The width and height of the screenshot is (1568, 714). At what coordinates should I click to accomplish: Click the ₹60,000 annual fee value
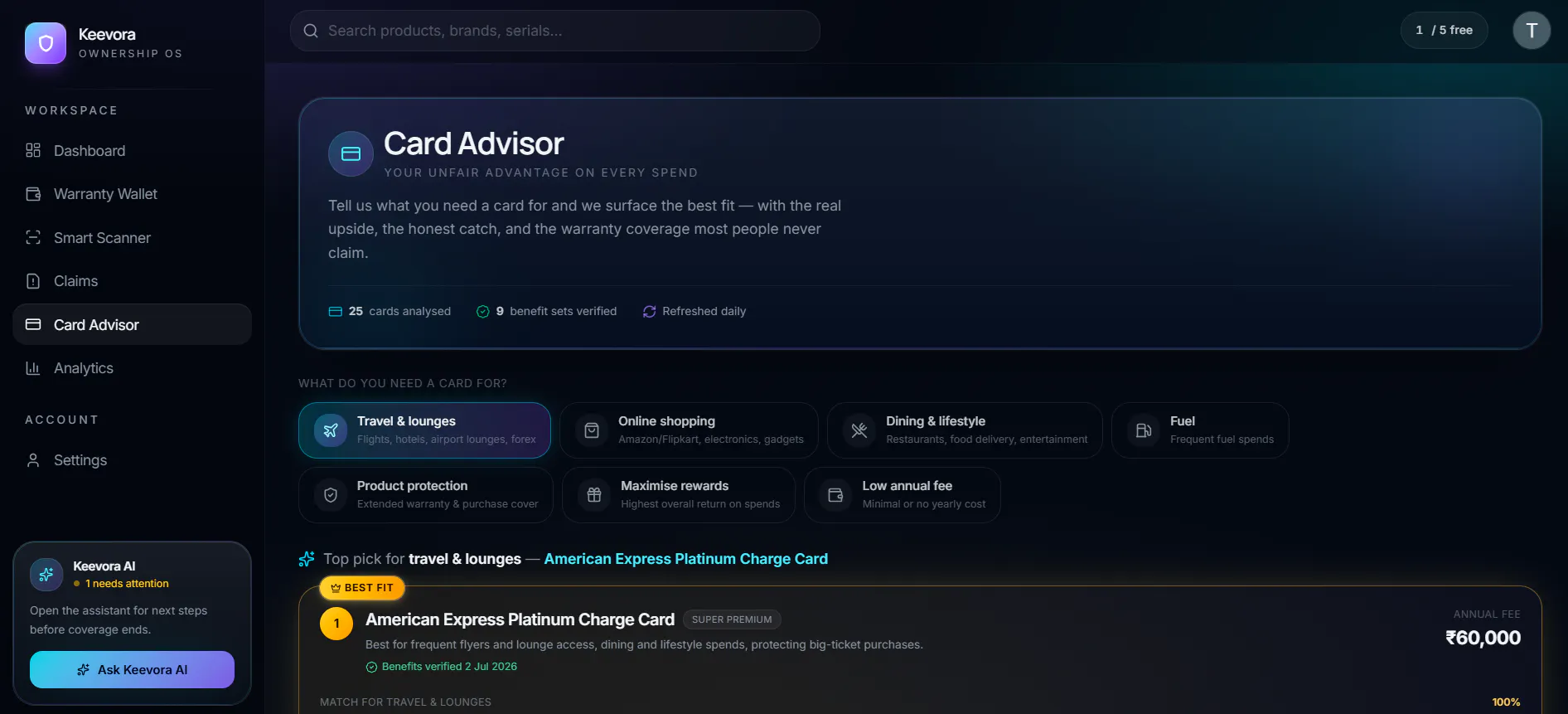coord(1483,638)
